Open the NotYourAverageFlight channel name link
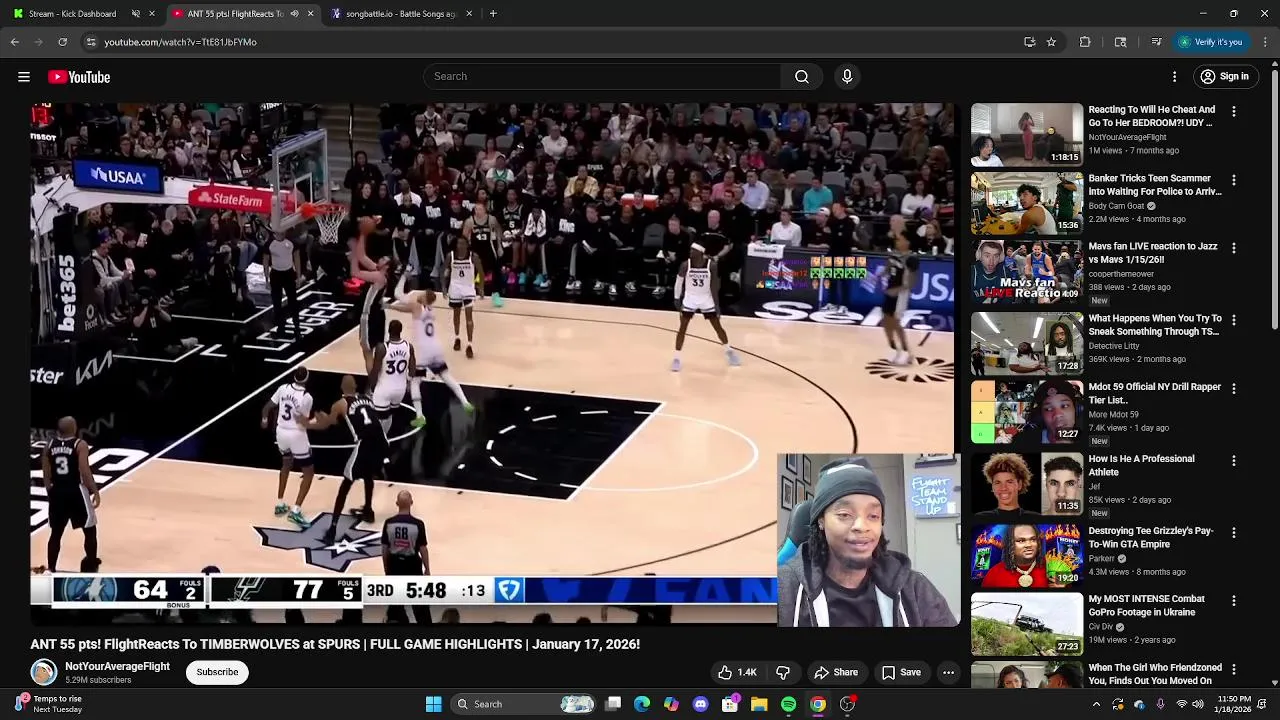The width and height of the screenshot is (1280, 720). tap(117, 666)
